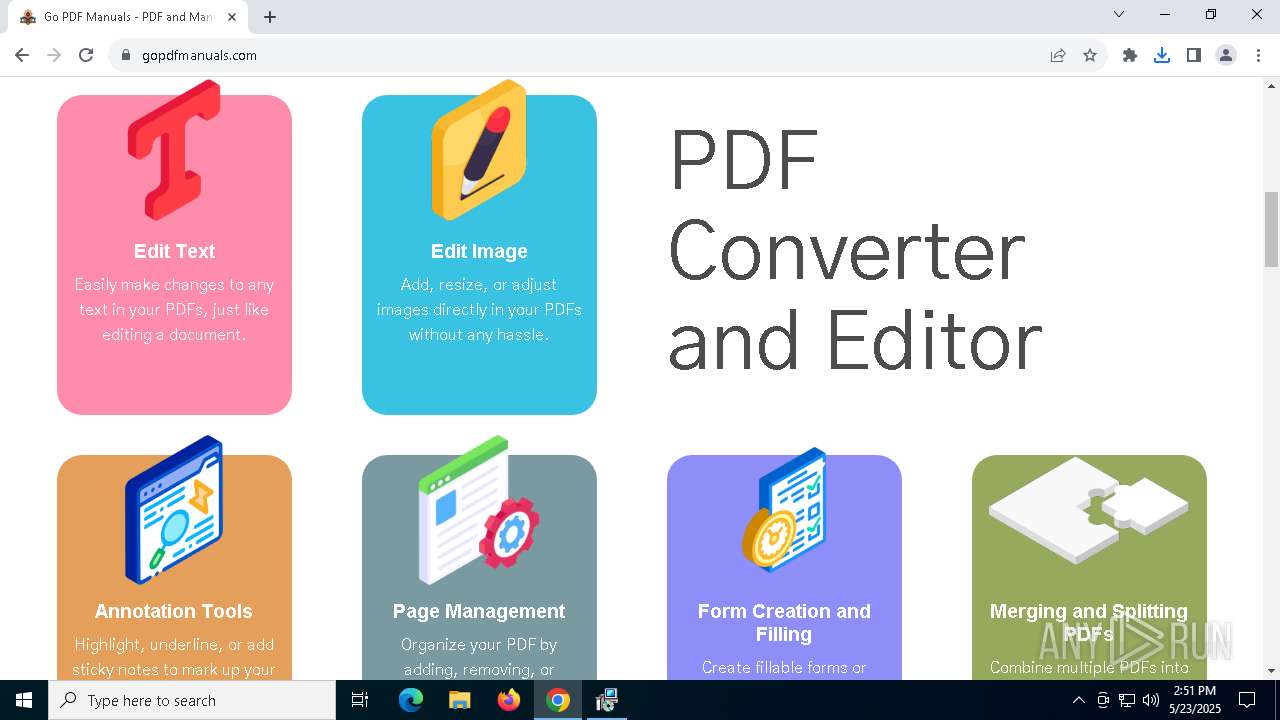Image resolution: width=1280 pixels, height=720 pixels.
Task: Open the clock showing 2:51 PM
Action: 1194,700
